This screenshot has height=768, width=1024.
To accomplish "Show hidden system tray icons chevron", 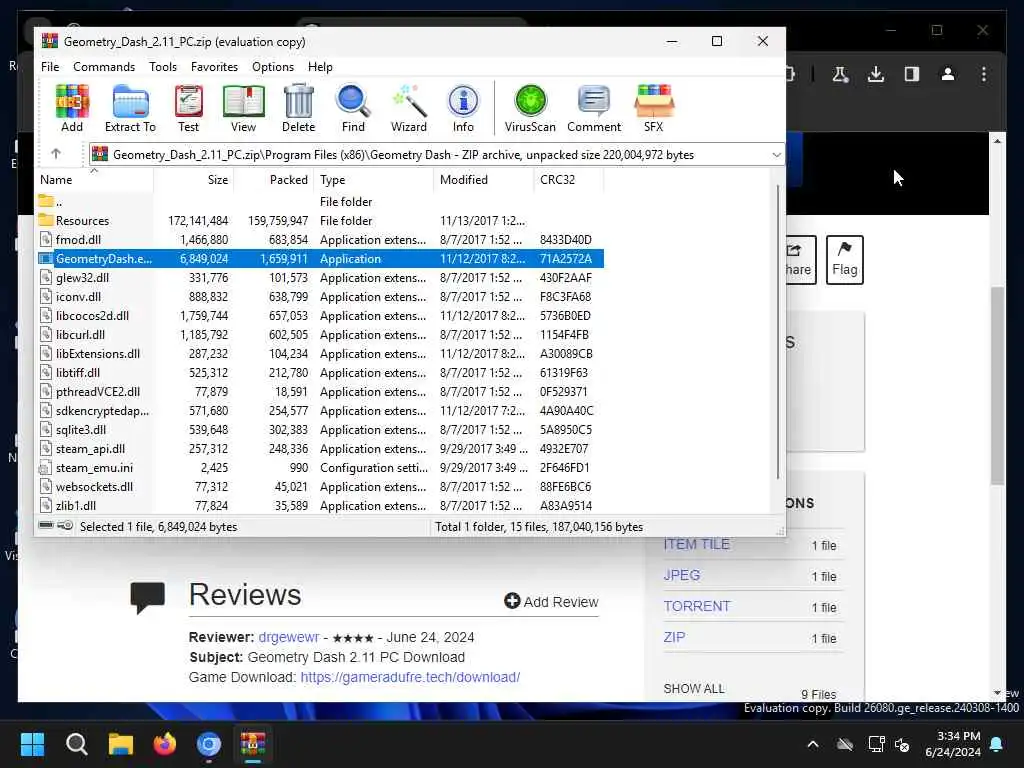I will pos(812,744).
